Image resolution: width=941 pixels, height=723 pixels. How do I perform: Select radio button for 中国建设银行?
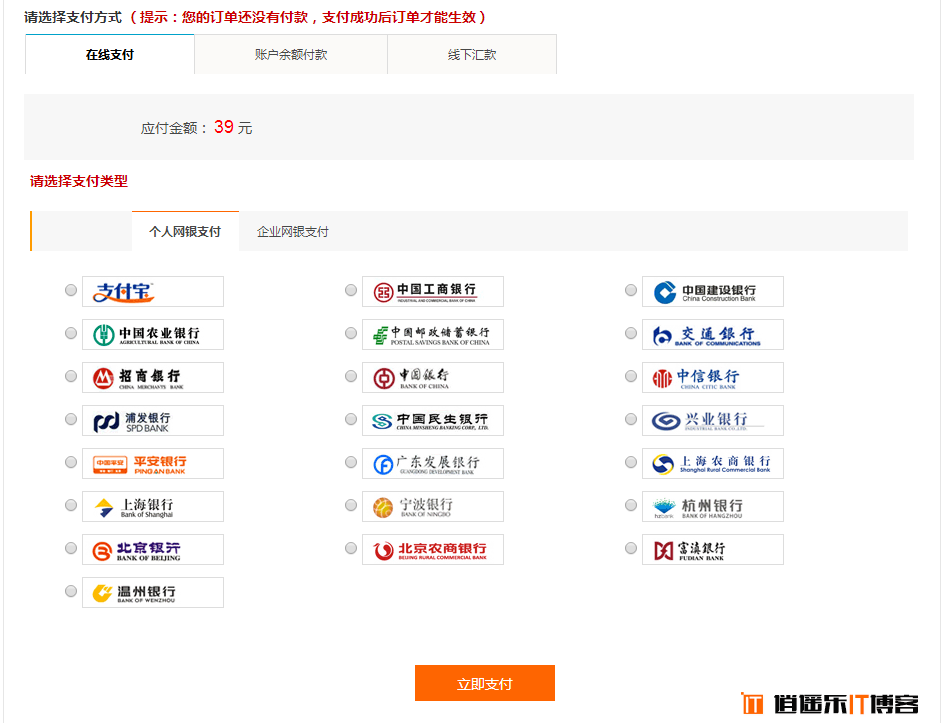(x=631, y=290)
